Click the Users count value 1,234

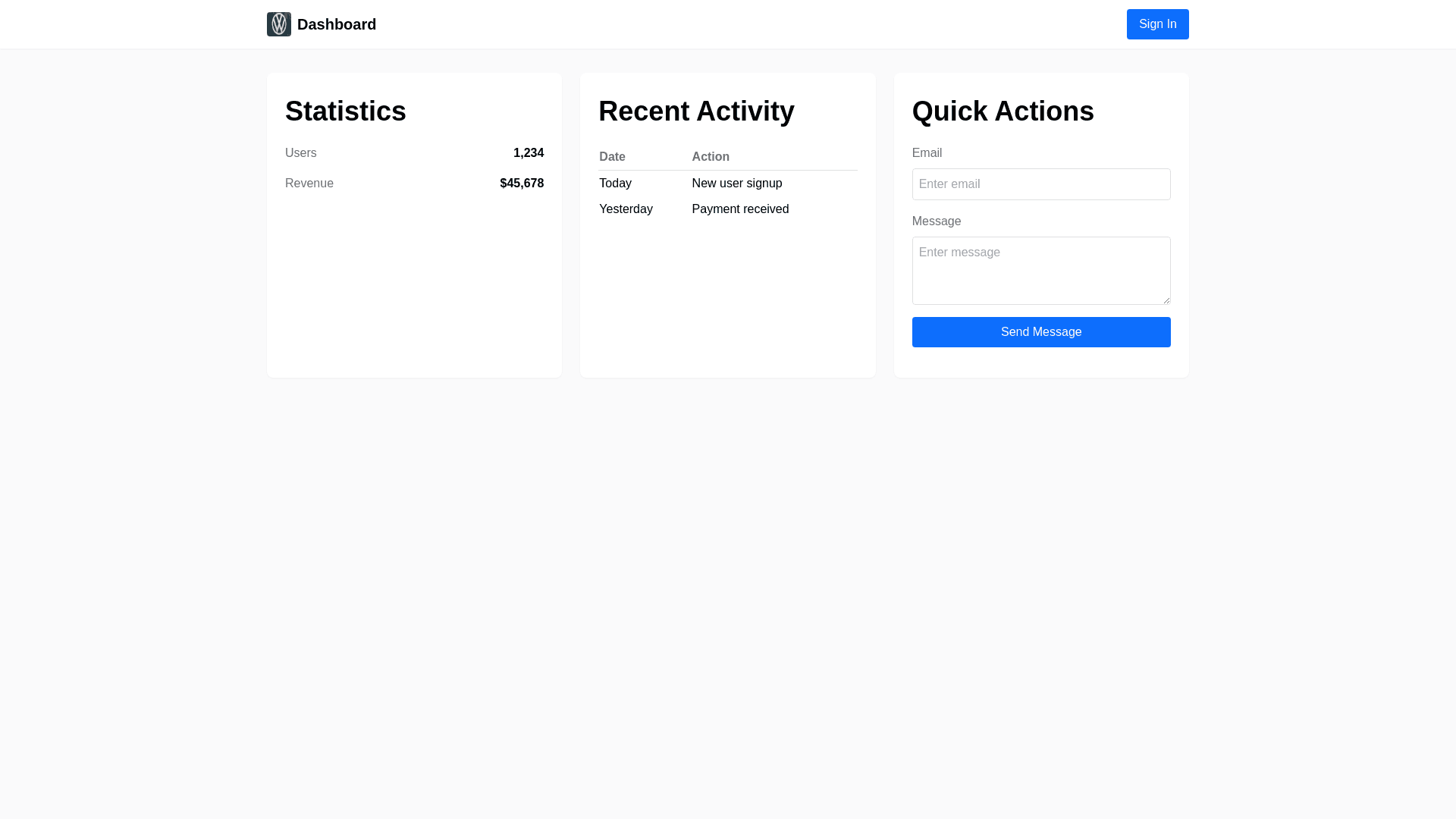click(x=528, y=153)
